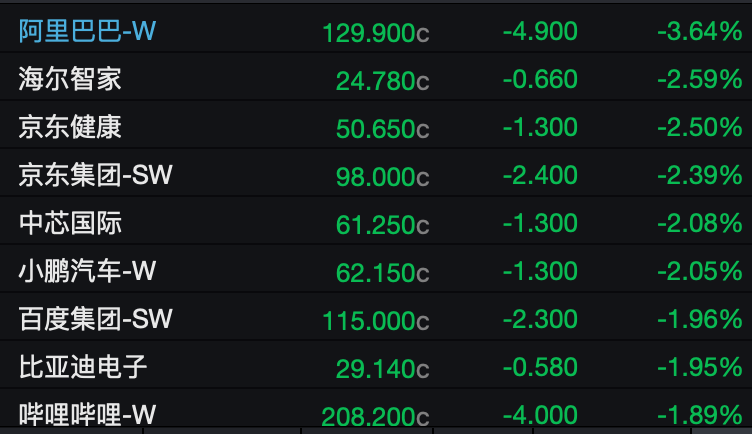The image size is (752, 434).
Task: Open the 百度集团-SW stock name
Action: point(95,319)
